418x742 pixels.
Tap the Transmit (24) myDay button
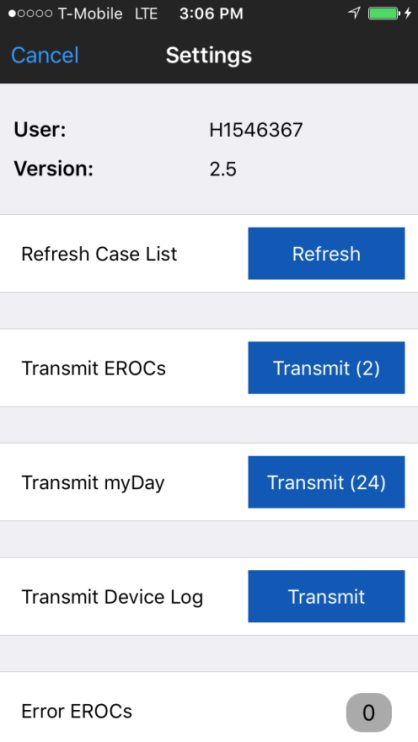[326, 482]
